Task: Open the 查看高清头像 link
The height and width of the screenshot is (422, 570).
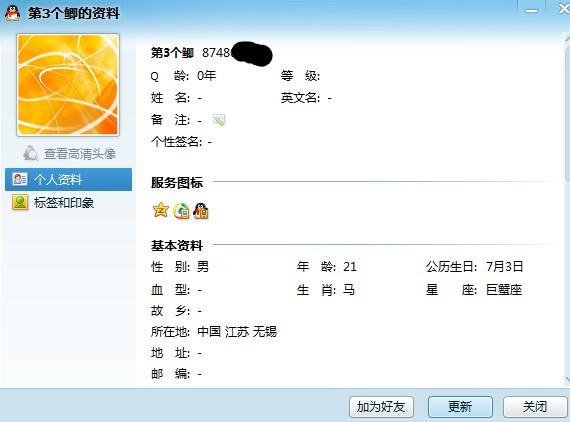Action: tap(80, 154)
